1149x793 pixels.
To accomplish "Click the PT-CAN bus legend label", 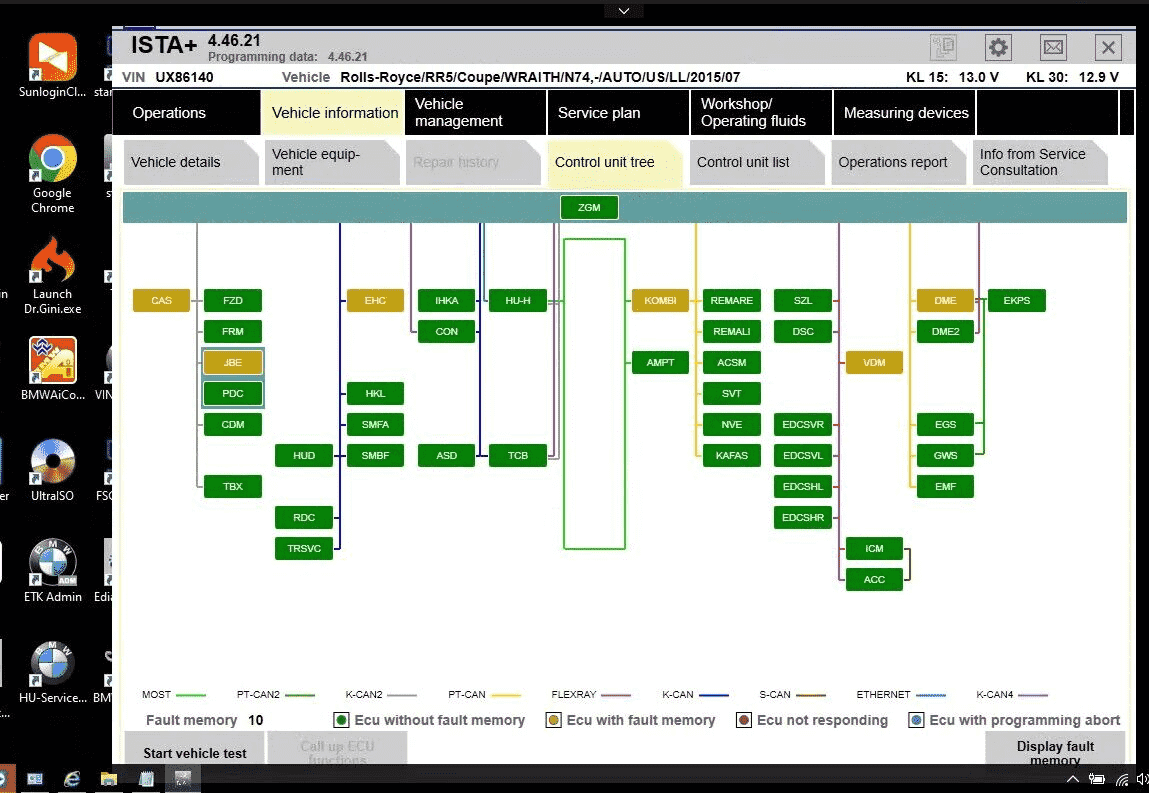I will click(x=467, y=694).
